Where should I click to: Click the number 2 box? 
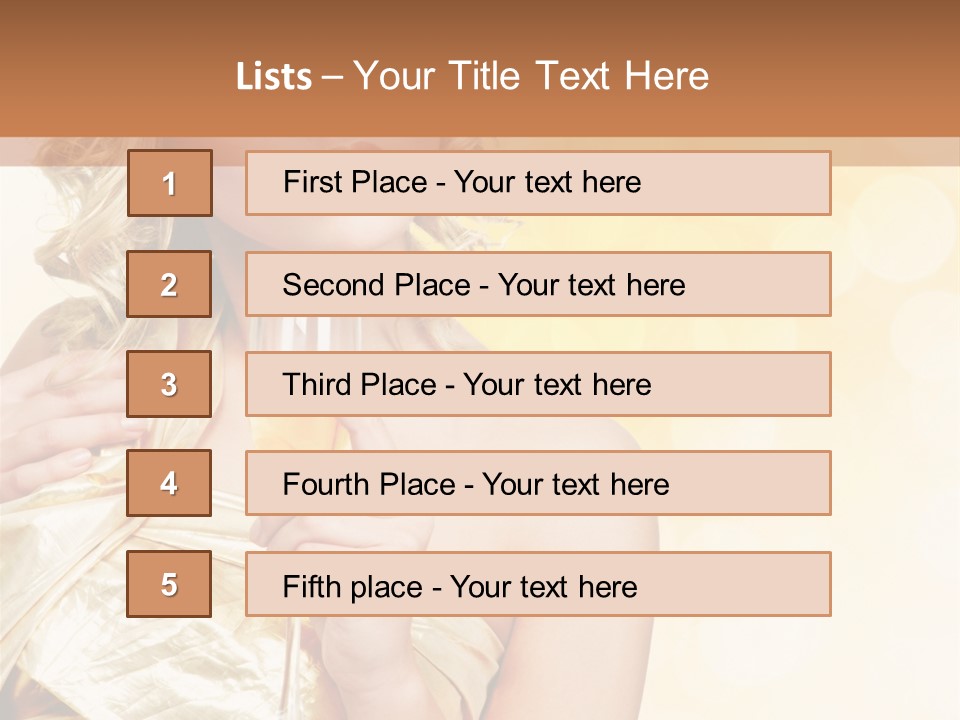(169, 284)
